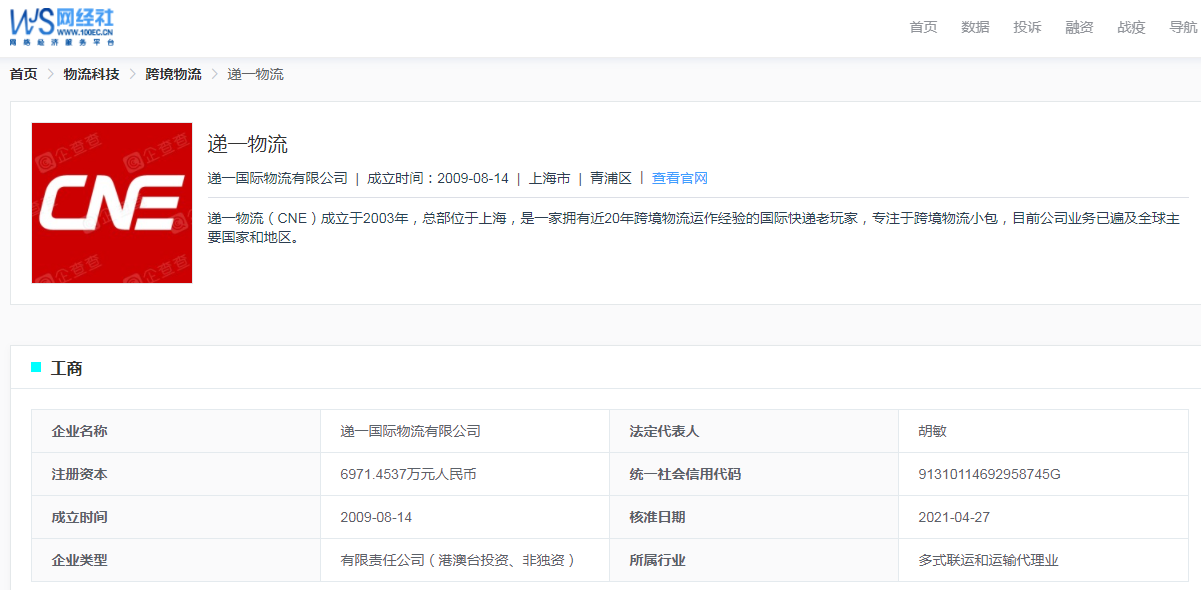Select the 战疫 navigation item
Screen dimensions: 1201x590
tap(1131, 27)
